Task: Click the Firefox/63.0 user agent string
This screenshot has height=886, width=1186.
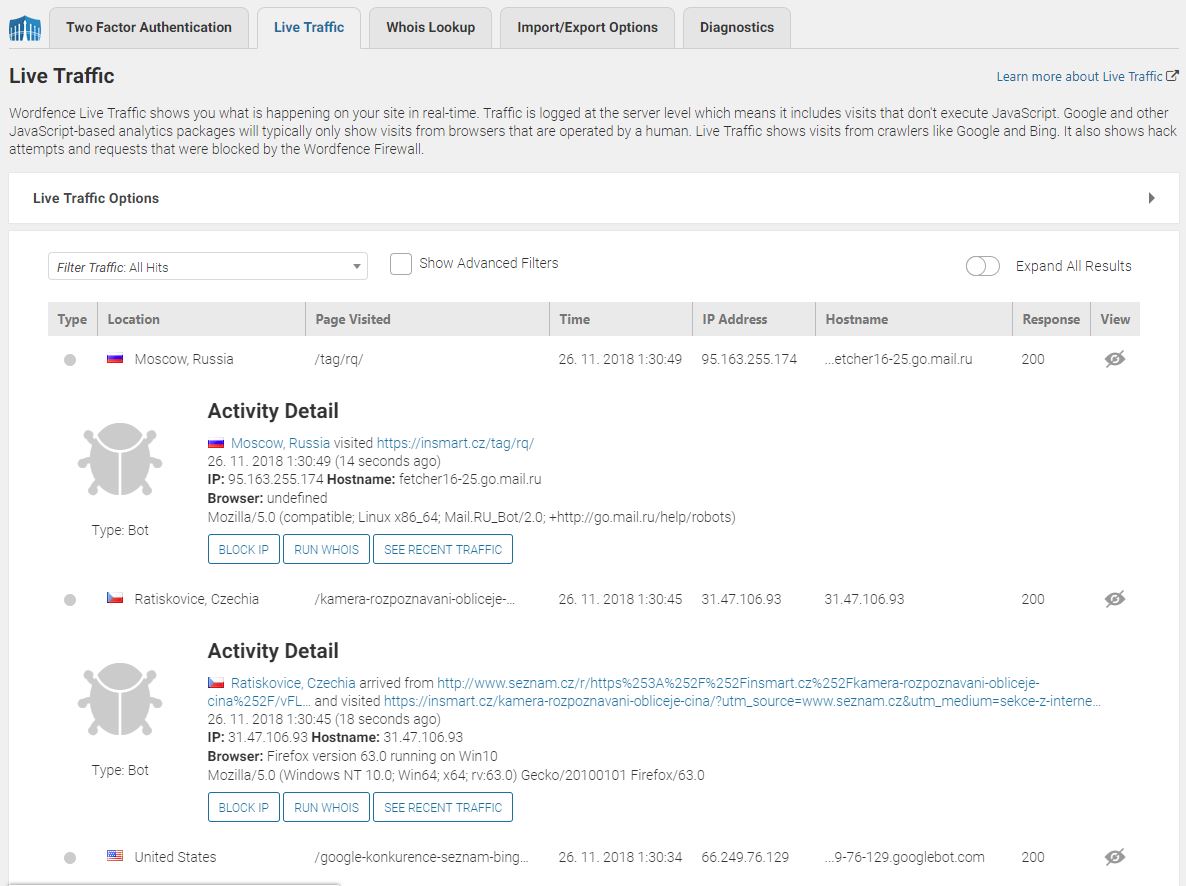Action: 456,776
